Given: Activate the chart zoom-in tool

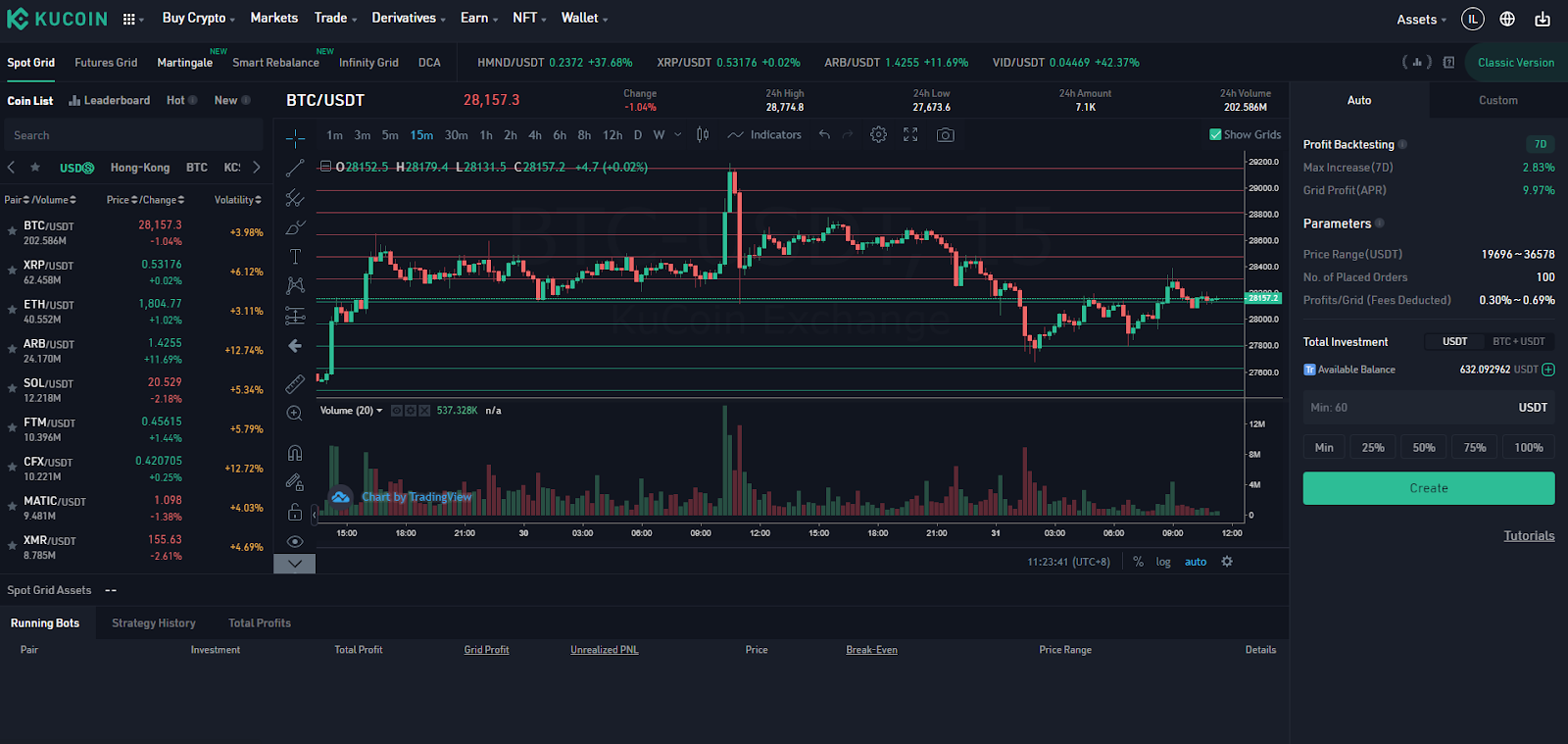Looking at the screenshot, I should (x=295, y=414).
